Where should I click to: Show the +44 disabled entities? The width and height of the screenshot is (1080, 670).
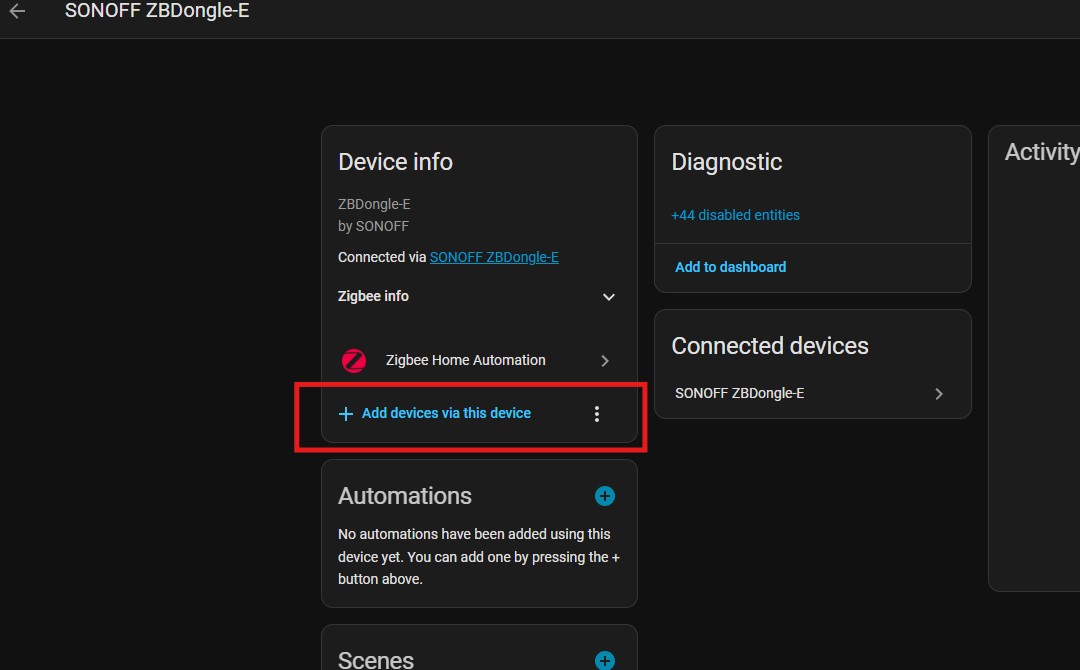[x=735, y=215]
